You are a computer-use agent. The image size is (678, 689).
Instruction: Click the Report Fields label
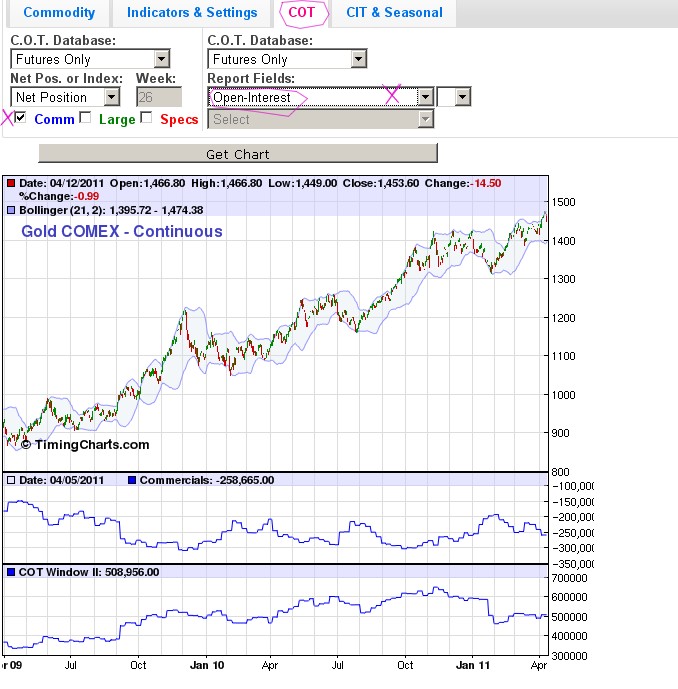point(251,78)
